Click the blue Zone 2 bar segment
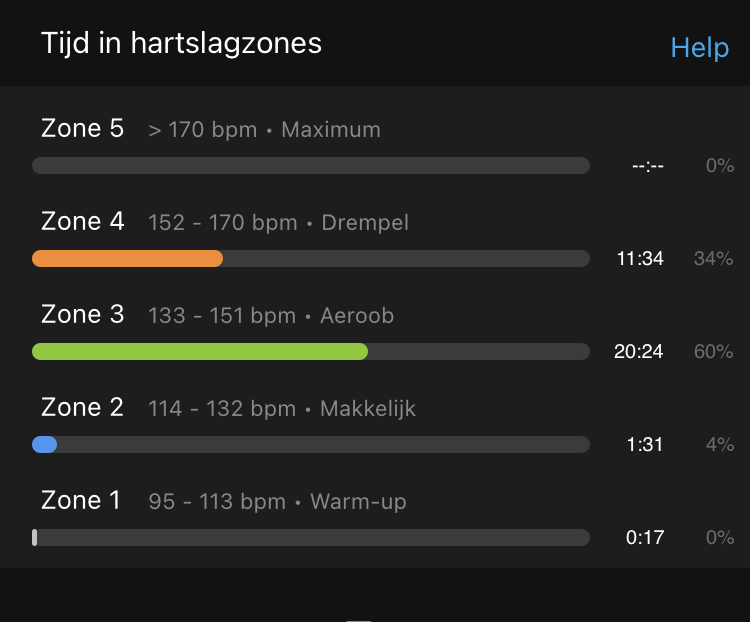750x622 pixels. 44,444
